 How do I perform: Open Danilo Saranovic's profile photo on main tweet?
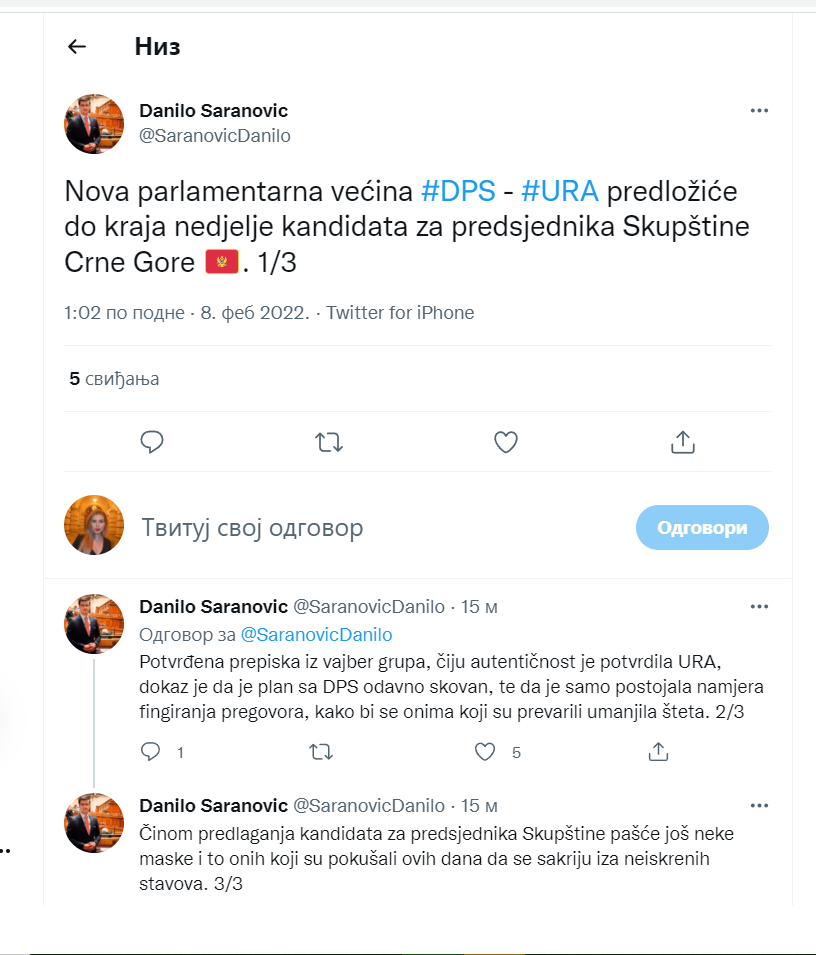pyautogui.click(x=94, y=124)
